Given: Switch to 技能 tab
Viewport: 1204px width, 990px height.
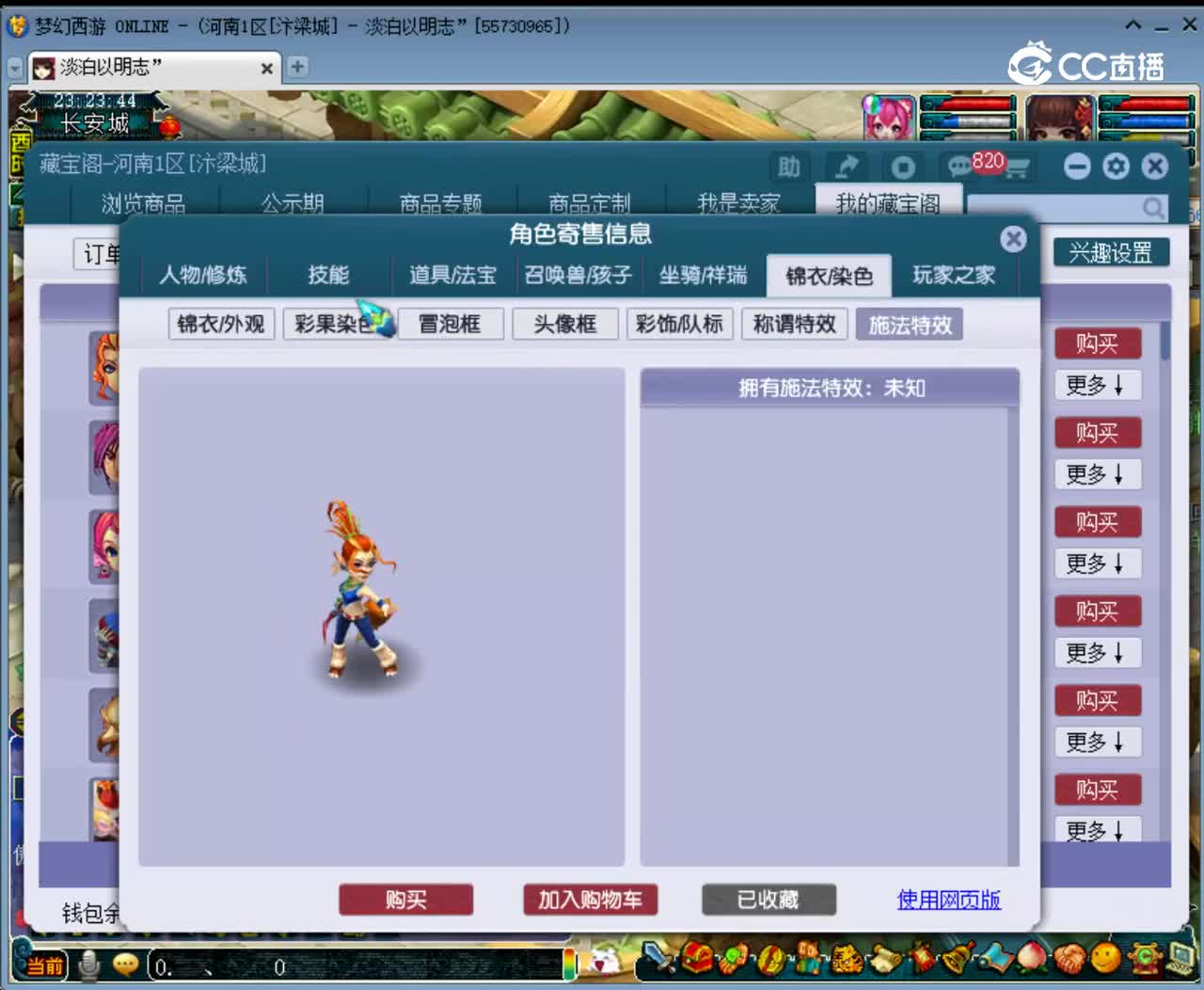Looking at the screenshot, I should [x=328, y=275].
